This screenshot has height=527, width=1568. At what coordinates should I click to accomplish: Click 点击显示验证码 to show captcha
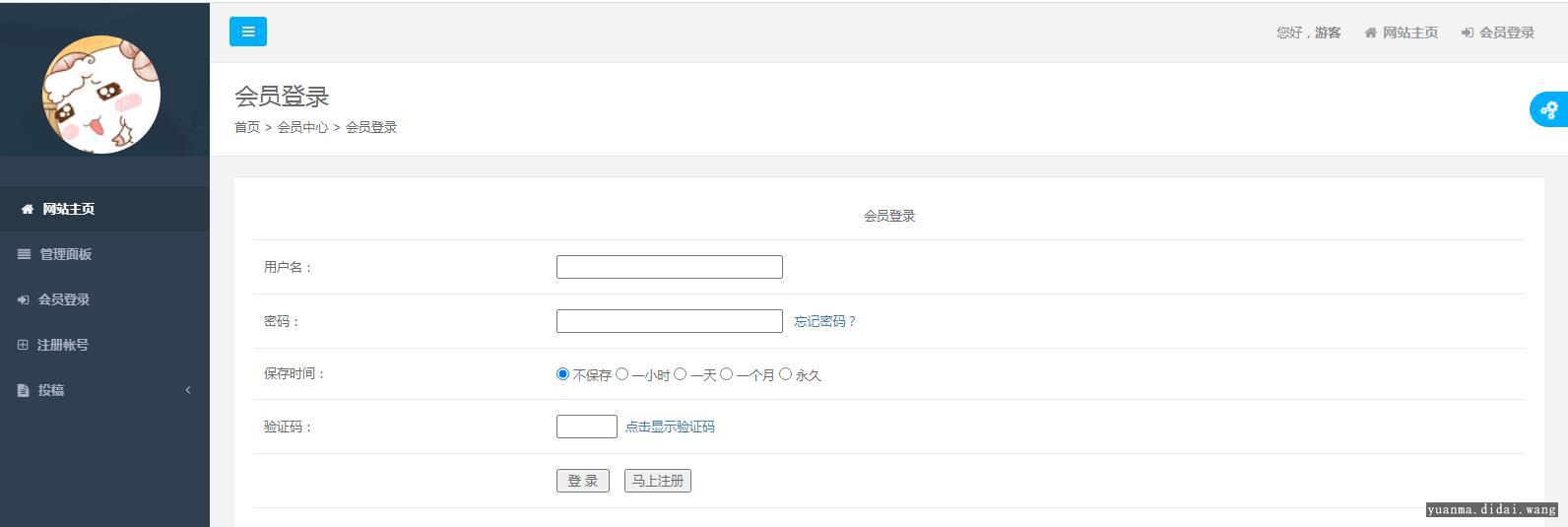coord(670,427)
